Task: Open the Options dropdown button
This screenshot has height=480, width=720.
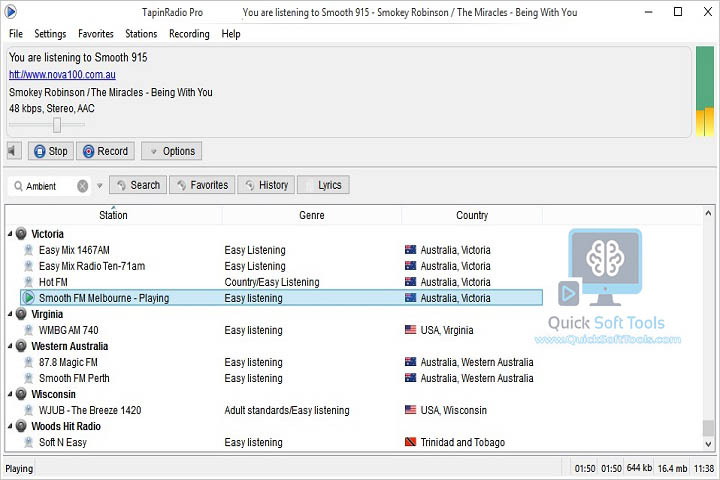Action: (x=172, y=151)
